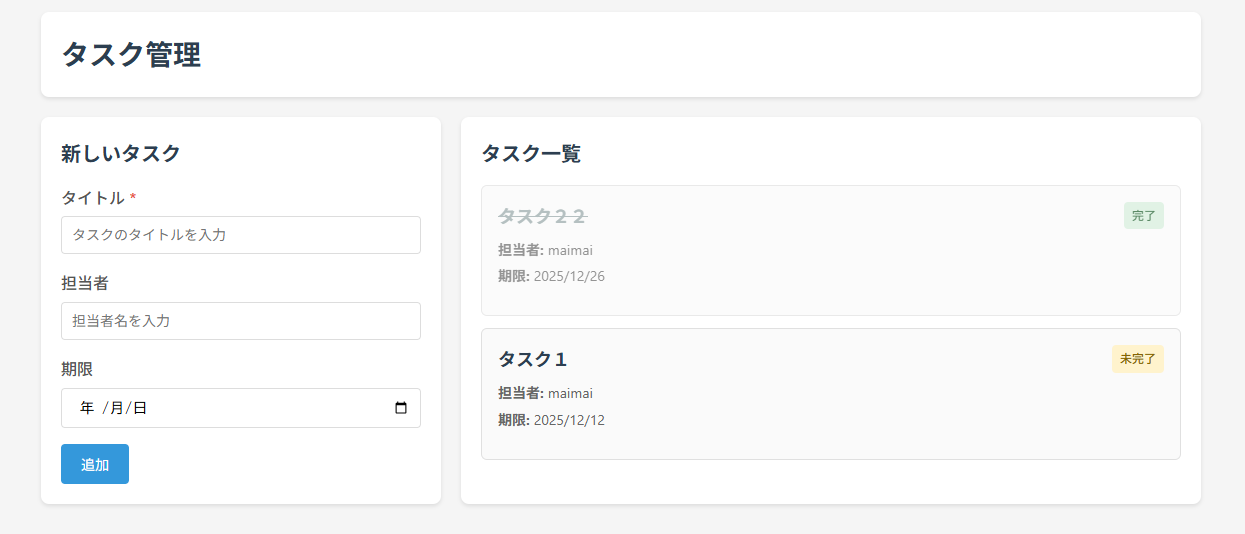Click the 新しいタスク form heading
The image size is (1245, 534).
[x=120, y=154]
